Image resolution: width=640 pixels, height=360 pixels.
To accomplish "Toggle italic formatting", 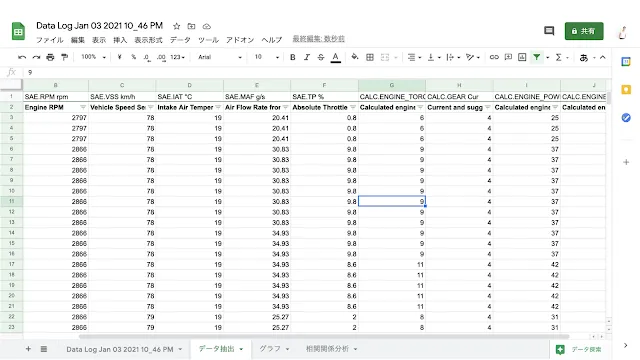I will pyautogui.click(x=307, y=57).
